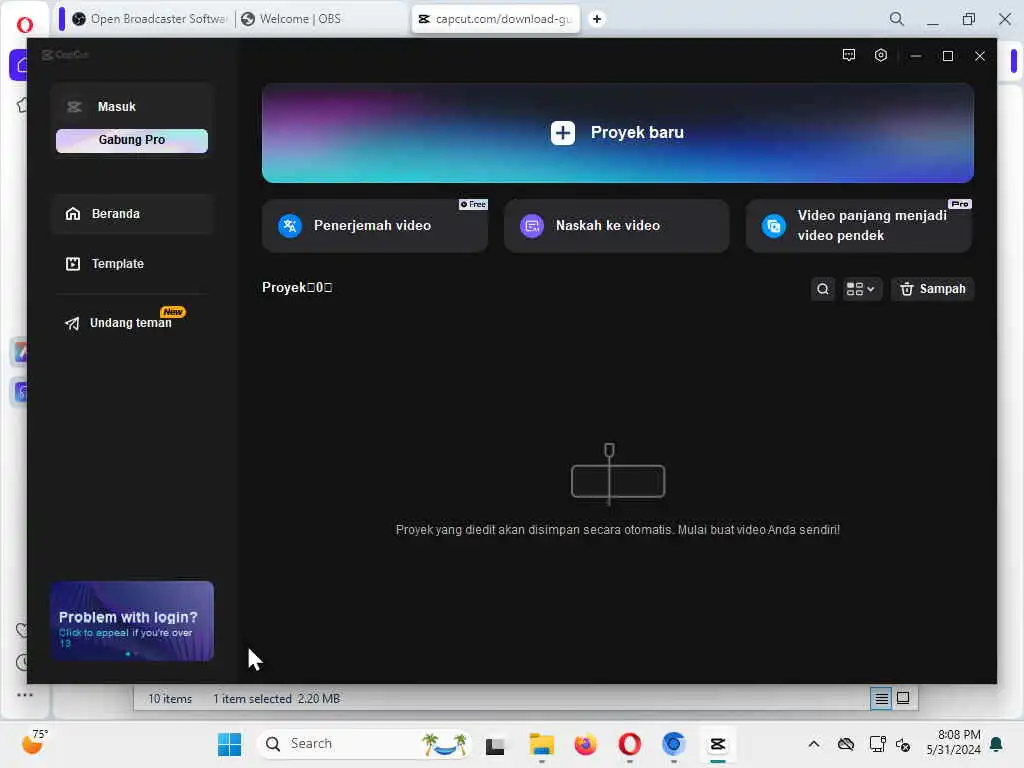The image size is (1024, 768).
Task: Click the taskbar clock 8:08 PM
Action: click(x=953, y=743)
